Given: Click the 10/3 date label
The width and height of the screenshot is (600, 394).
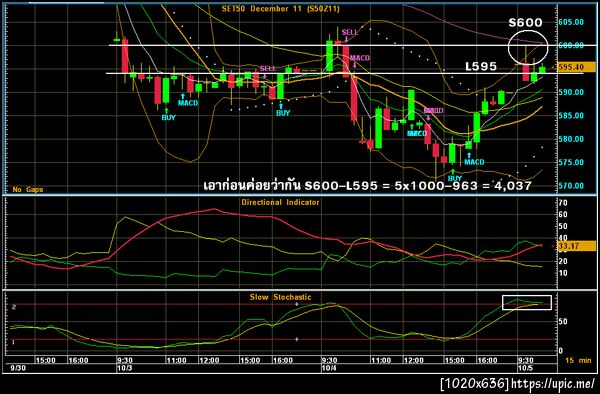Looking at the screenshot, I should pyautogui.click(x=125, y=368).
